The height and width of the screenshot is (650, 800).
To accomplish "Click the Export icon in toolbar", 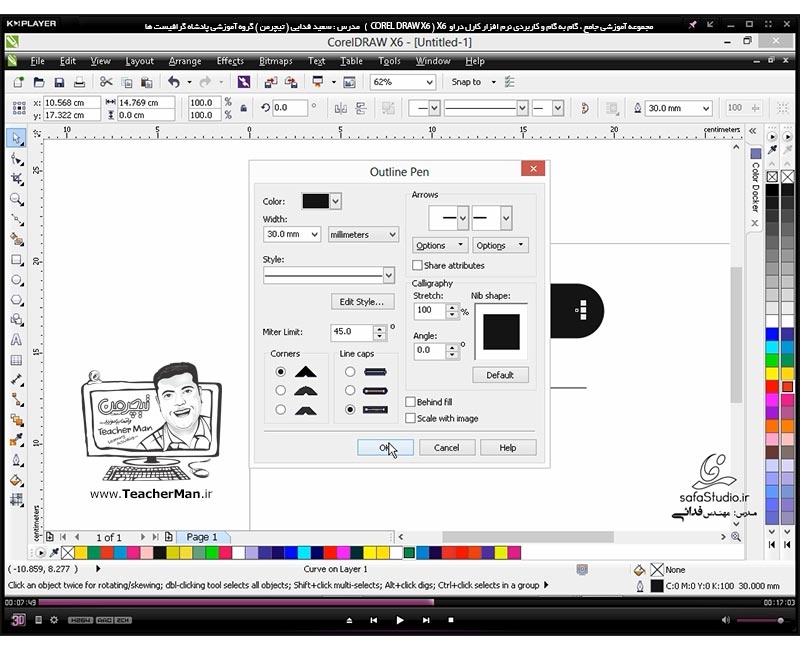I will [x=291, y=82].
